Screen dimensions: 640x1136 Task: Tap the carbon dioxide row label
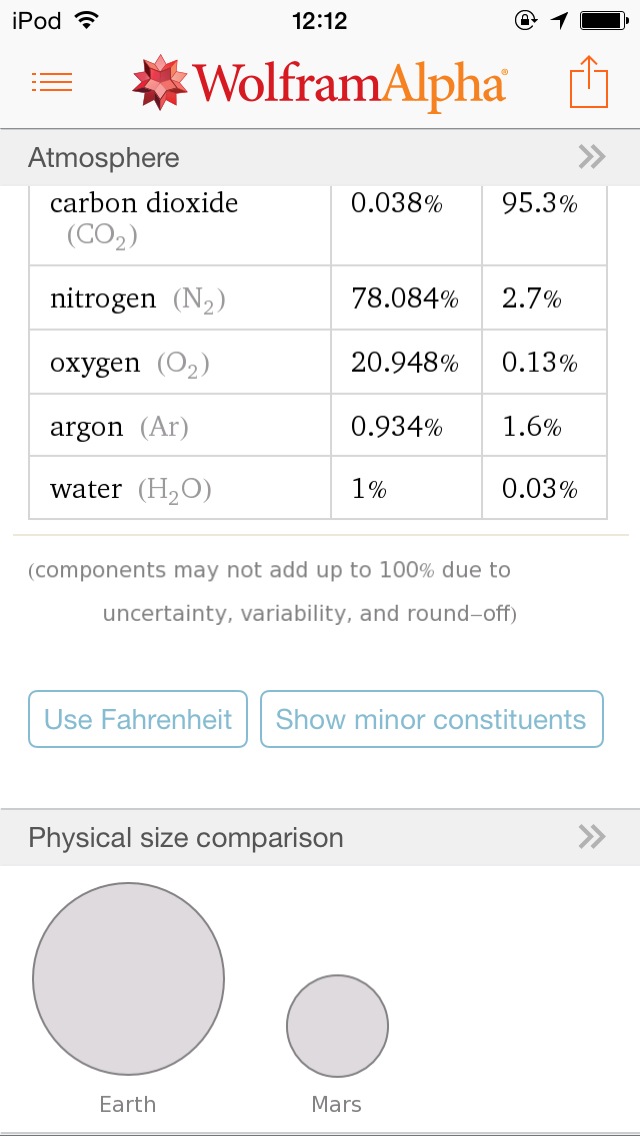(x=144, y=204)
